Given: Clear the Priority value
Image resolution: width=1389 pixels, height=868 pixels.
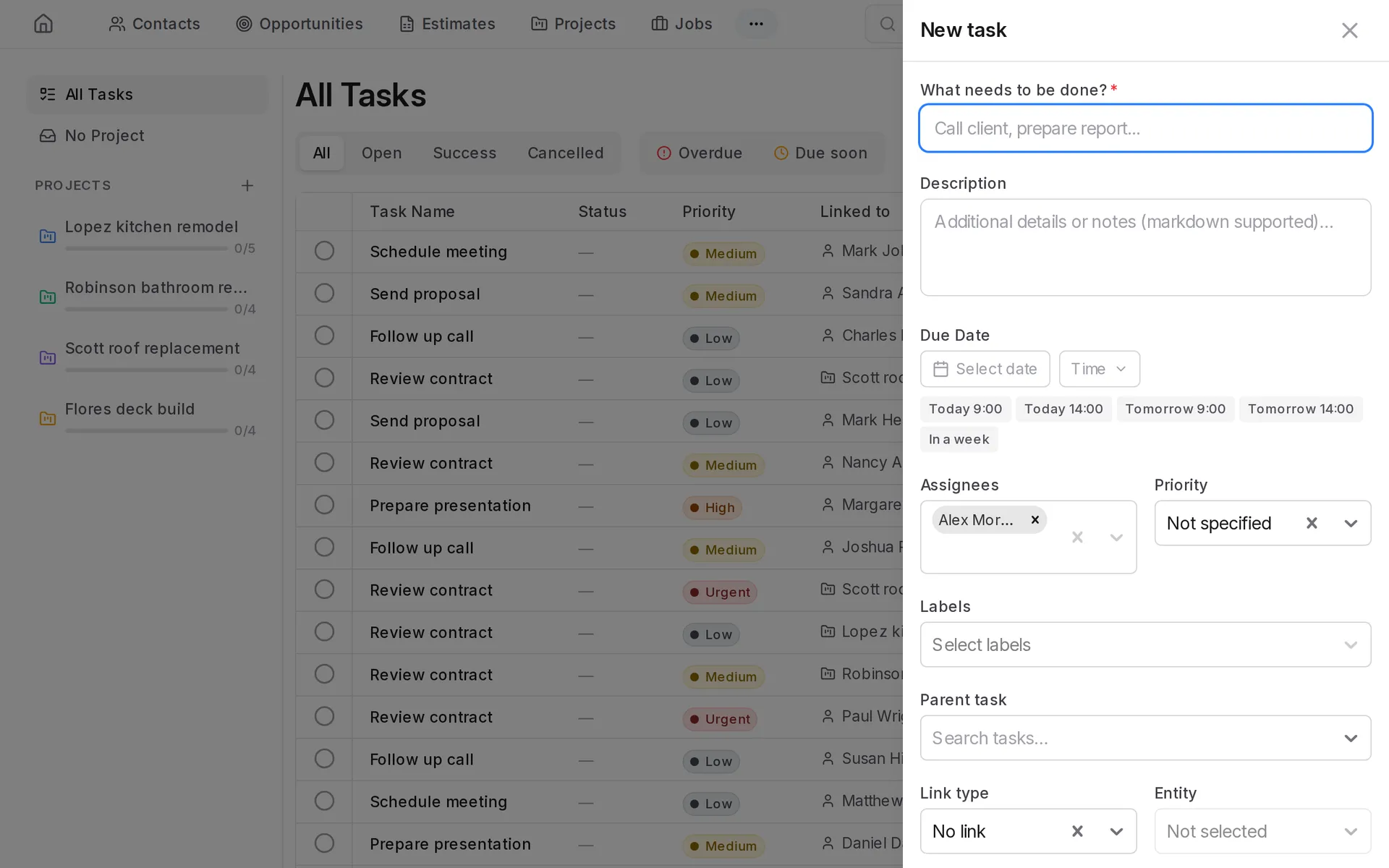Looking at the screenshot, I should point(1312,523).
